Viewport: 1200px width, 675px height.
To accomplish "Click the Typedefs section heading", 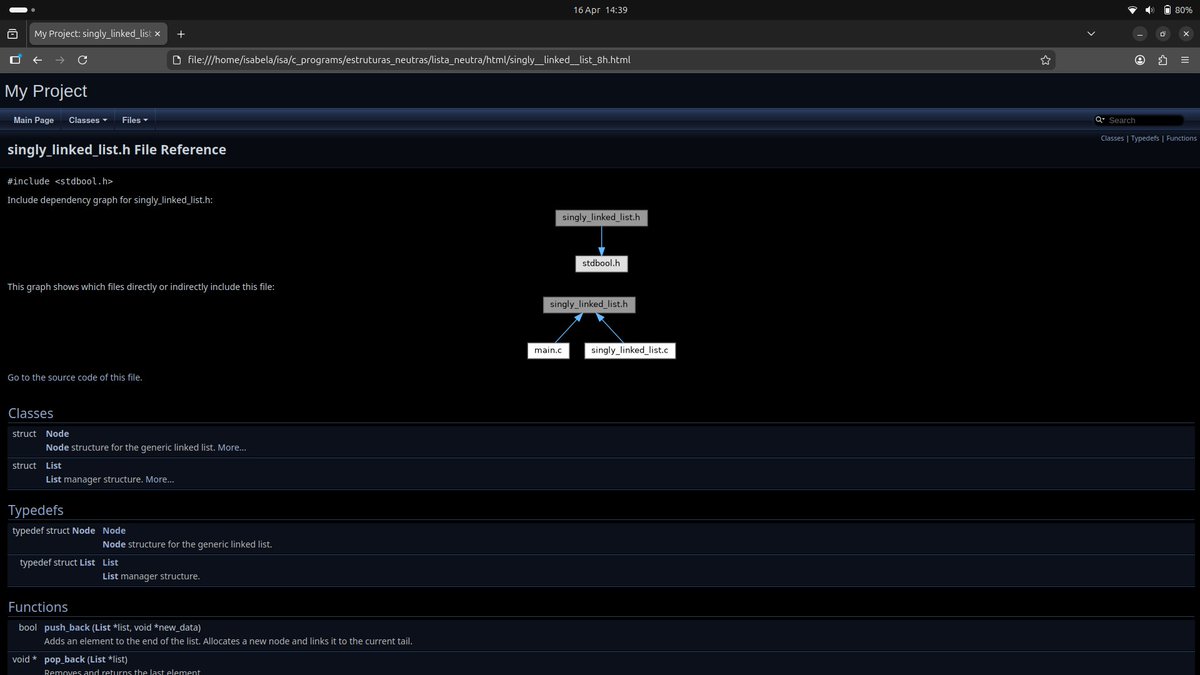I will 36,511.
